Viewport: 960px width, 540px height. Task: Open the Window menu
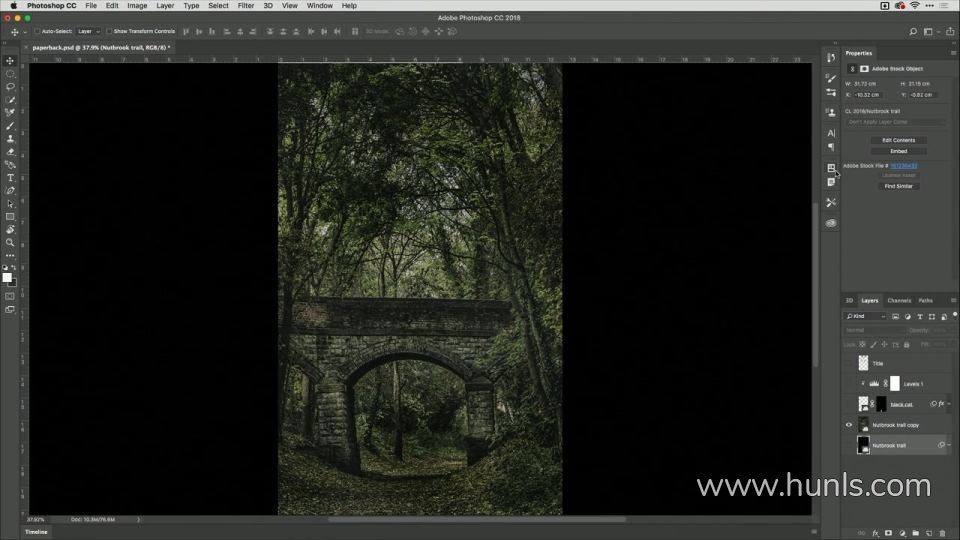[320, 6]
